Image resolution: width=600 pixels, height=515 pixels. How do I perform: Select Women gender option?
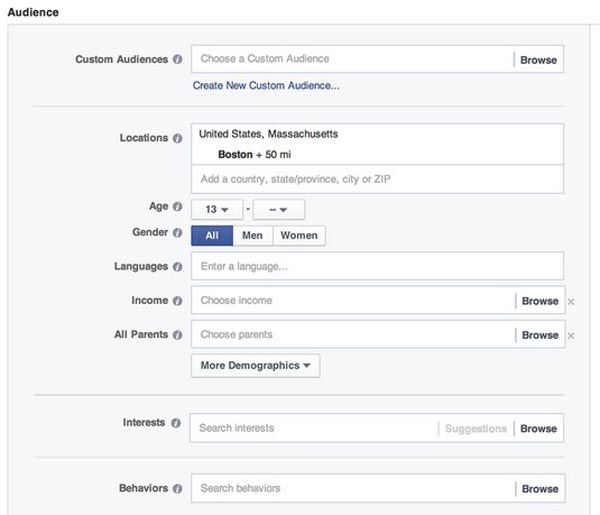tap(299, 235)
